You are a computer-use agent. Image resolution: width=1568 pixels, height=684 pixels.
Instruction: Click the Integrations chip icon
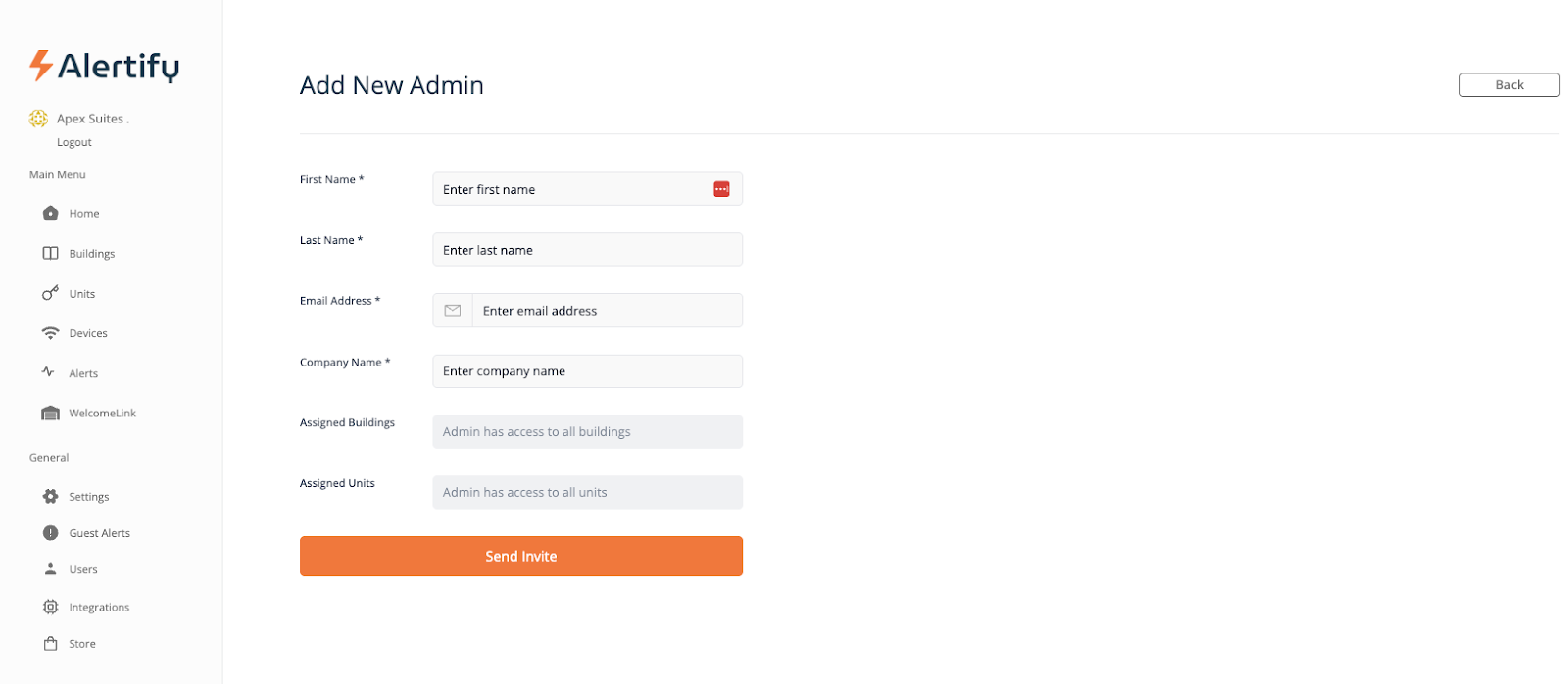pos(51,608)
